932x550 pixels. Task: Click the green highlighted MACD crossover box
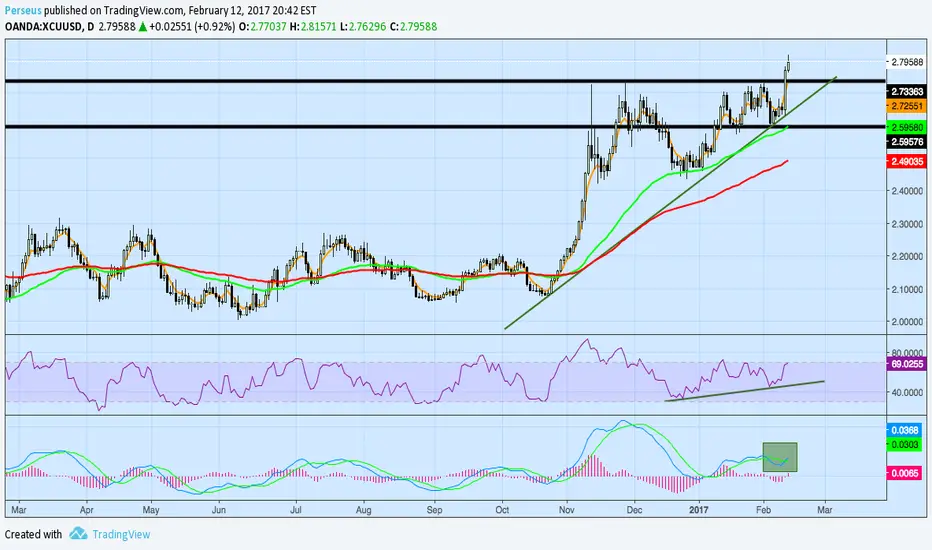point(780,457)
